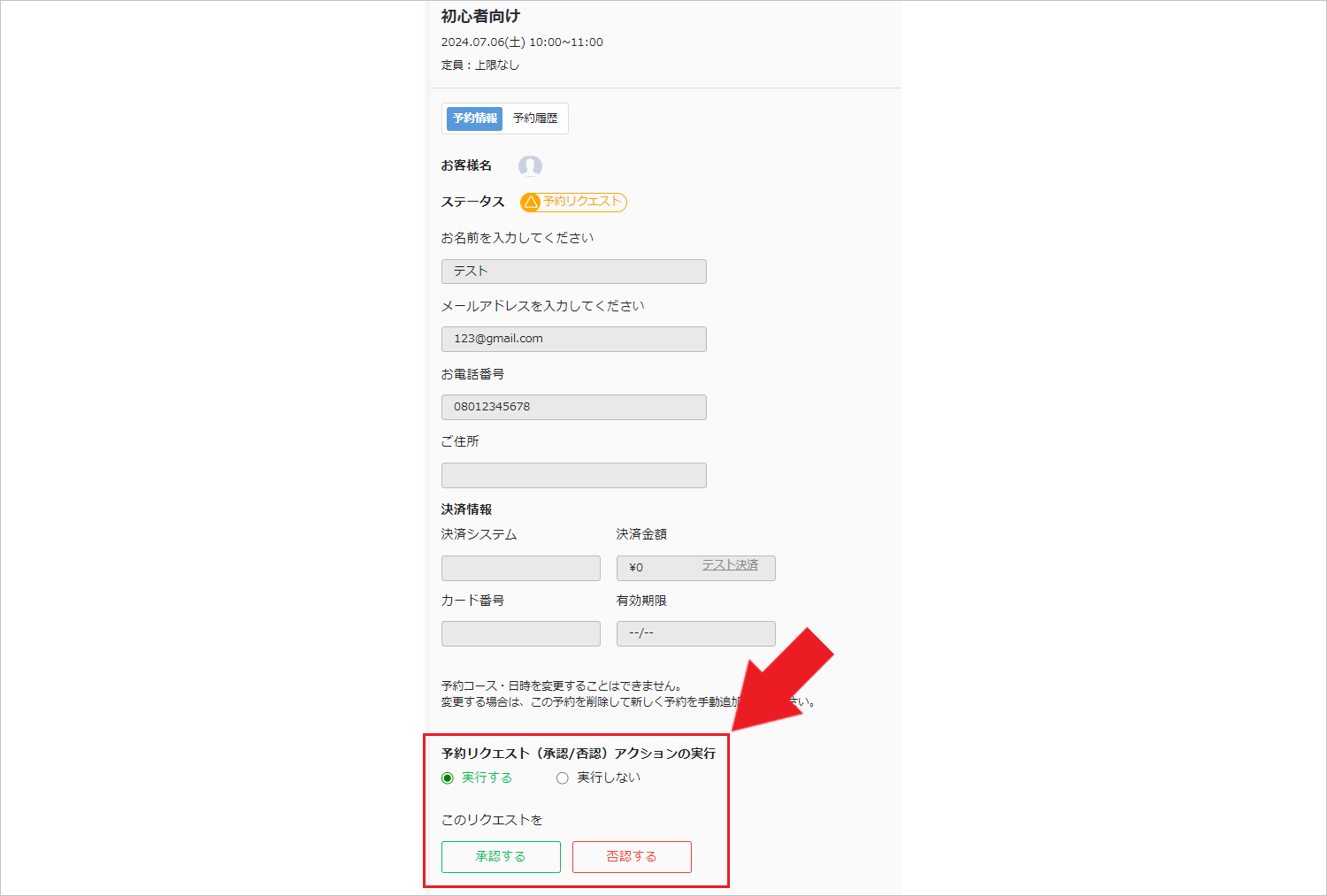
Task: Focus the empty ご住所 address field
Action: click(573, 475)
